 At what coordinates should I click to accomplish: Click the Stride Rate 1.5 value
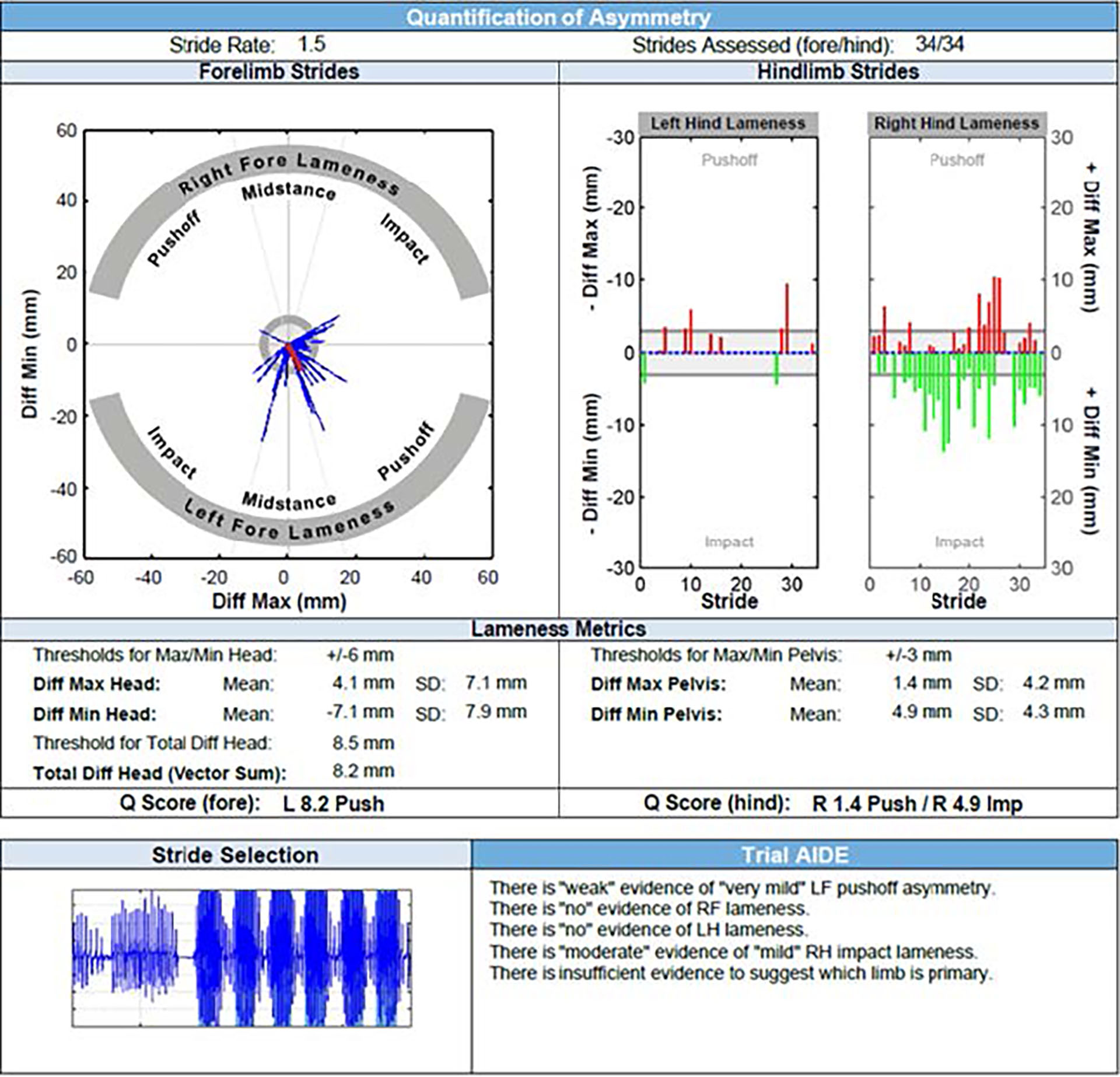click(x=311, y=44)
